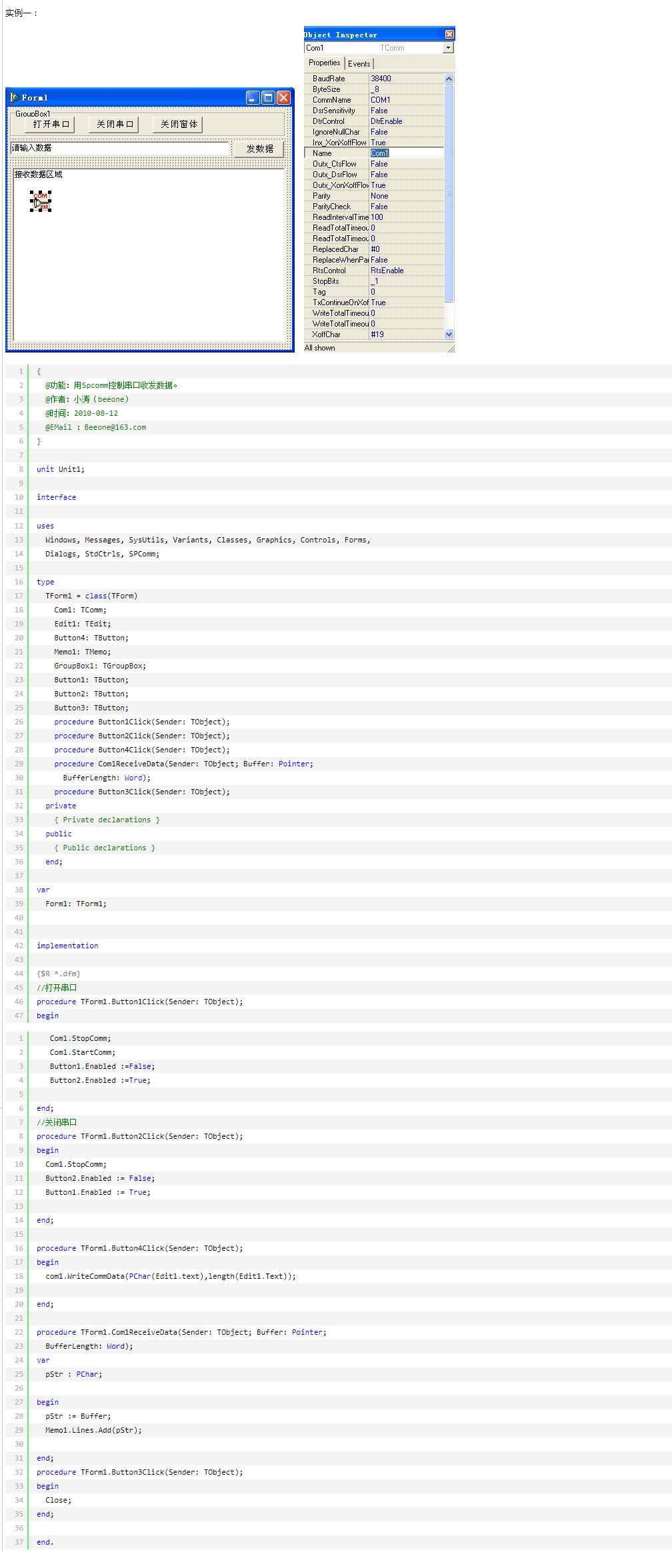Screen dimensions: 672x1568
Task: Click the Form1 title bar application icon
Action: [14, 98]
